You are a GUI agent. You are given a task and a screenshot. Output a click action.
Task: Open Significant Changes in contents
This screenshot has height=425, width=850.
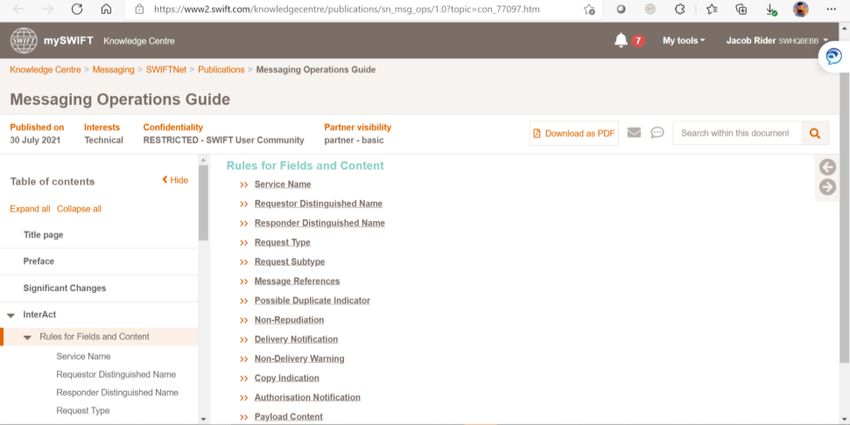tap(65, 288)
